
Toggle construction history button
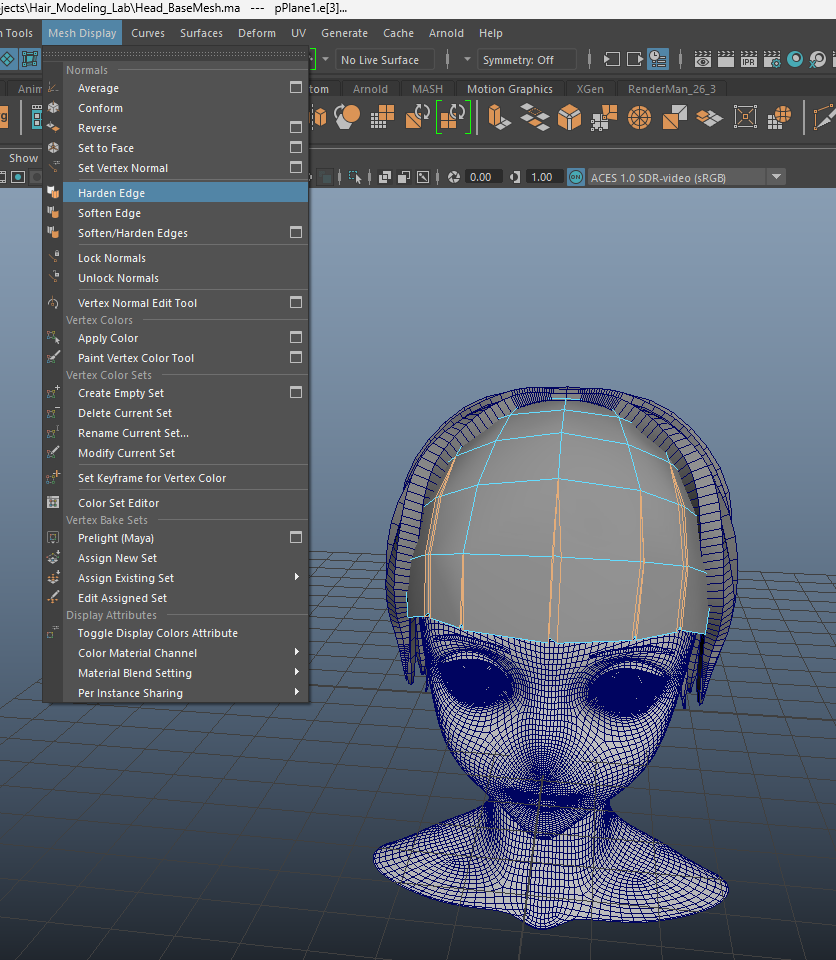(x=658, y=59)
